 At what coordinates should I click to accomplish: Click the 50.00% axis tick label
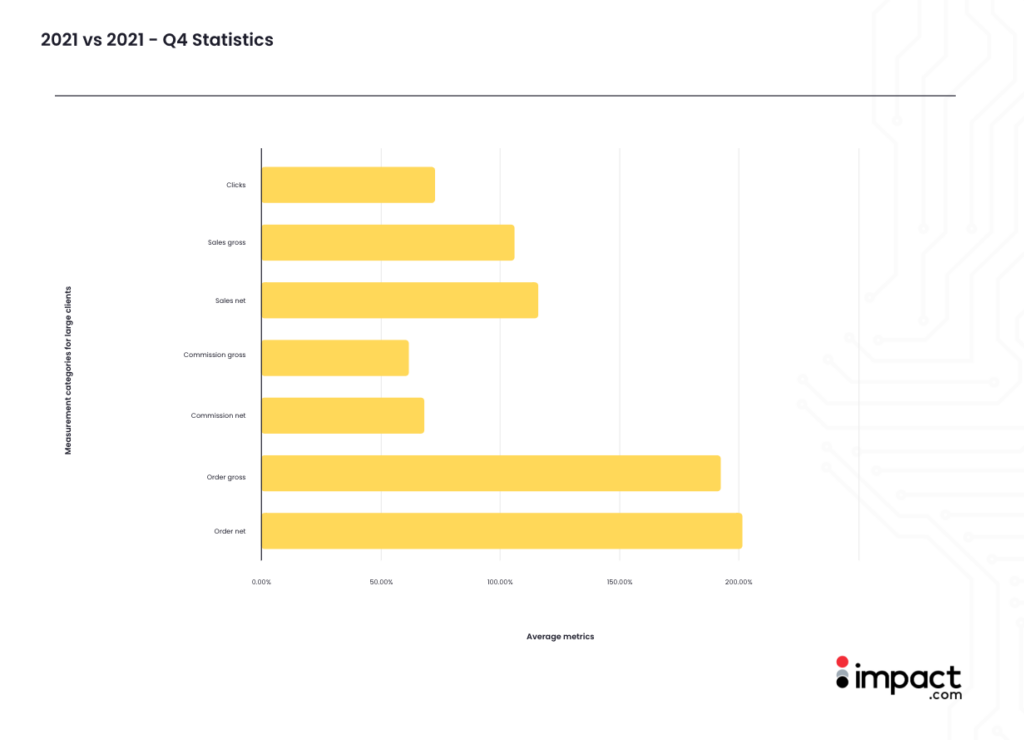[381, 582]
